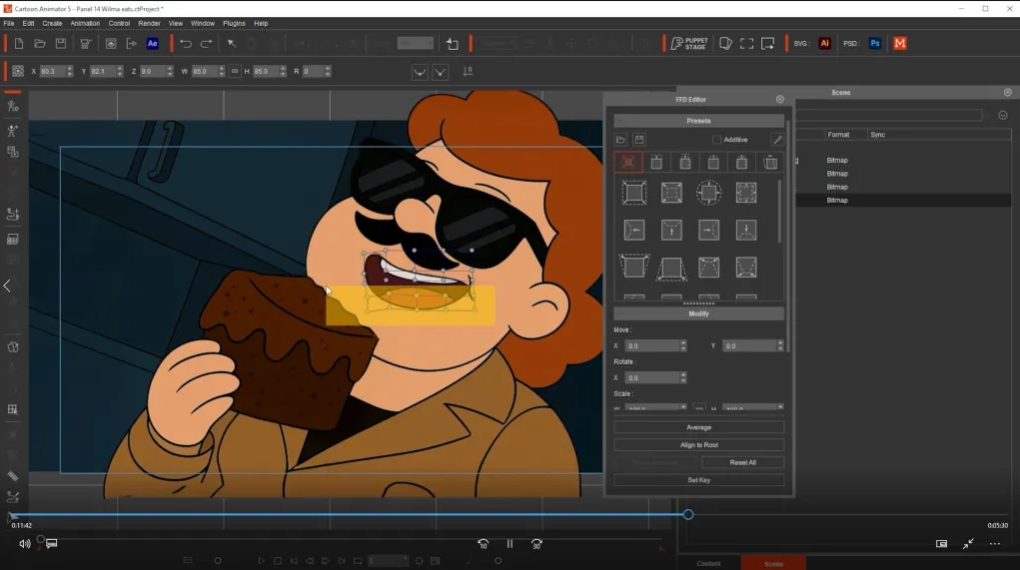Click the Average button
The height and width of the screenshot is (570, 1020).
tap(699, 428)
